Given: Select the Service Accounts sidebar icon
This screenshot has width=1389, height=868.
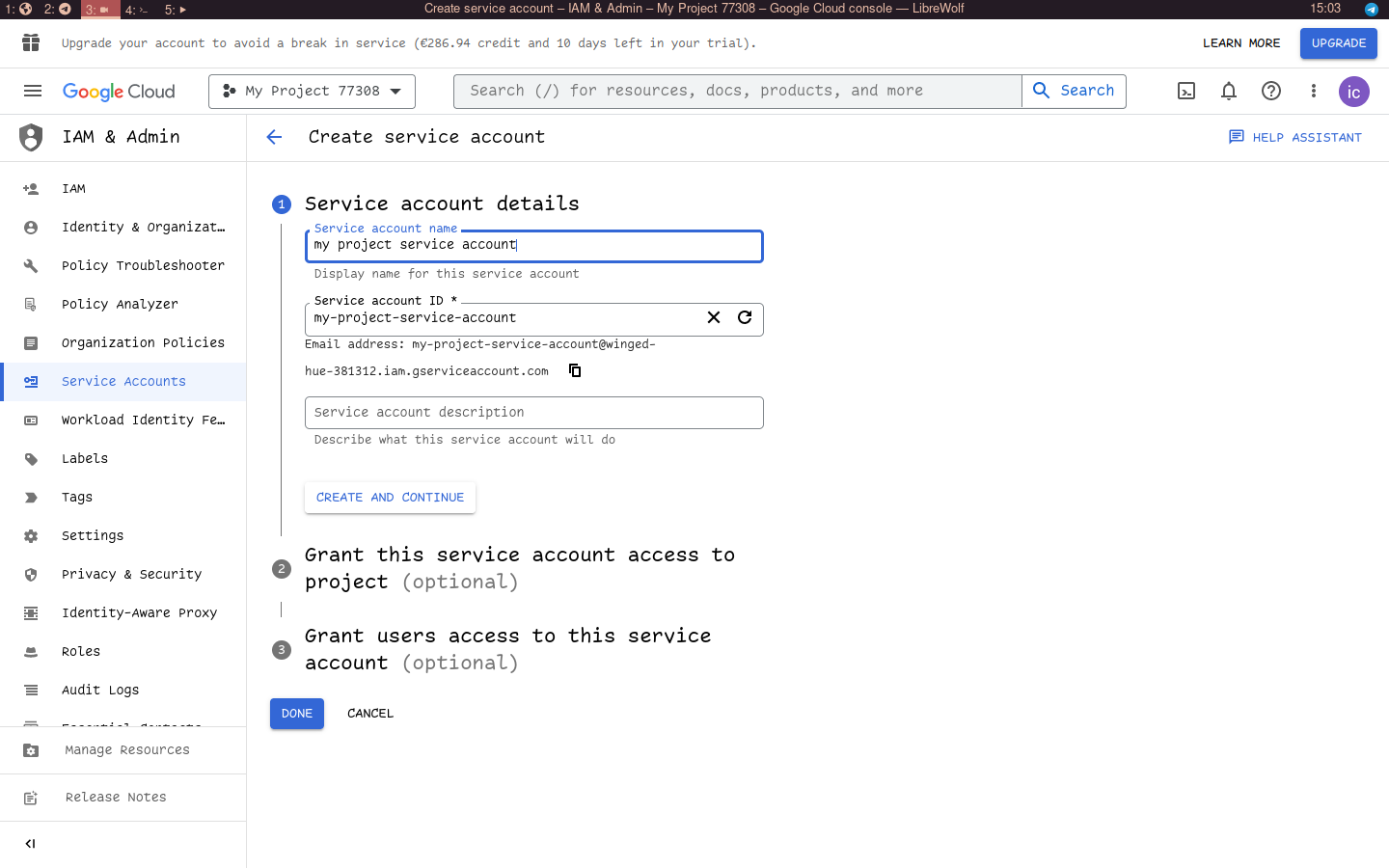Looking at the screenshot, I should [x=32, y=381].
